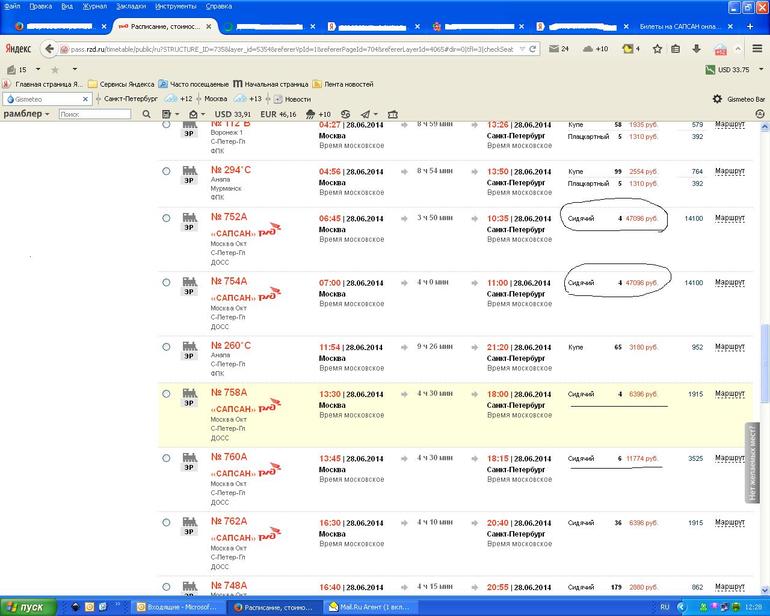770x616 pixels.
Task: Open the Журнал menu
Action: pyautogui.click(x=95, y=6)
